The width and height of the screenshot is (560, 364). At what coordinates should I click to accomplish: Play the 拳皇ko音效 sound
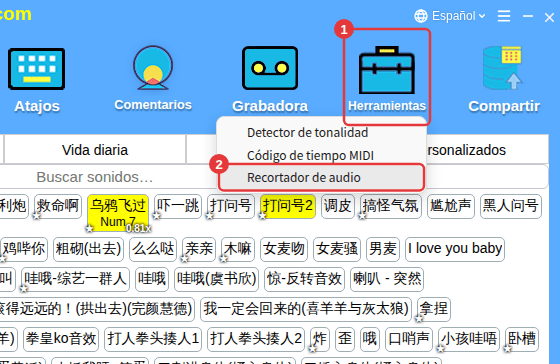click(x=61, y=339)
